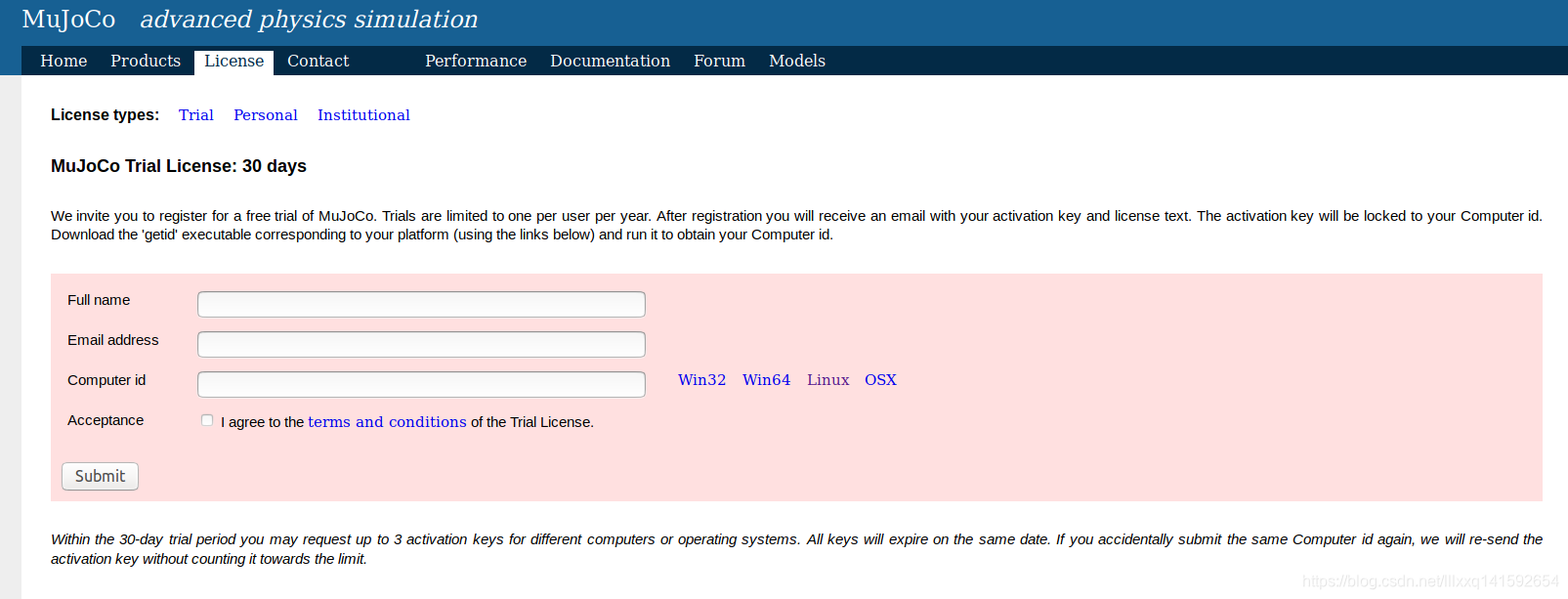This screenshot has height=599, width=1568.
Task: Click the 'advanced physics simulation' tagline
Action: pos(309,20)
